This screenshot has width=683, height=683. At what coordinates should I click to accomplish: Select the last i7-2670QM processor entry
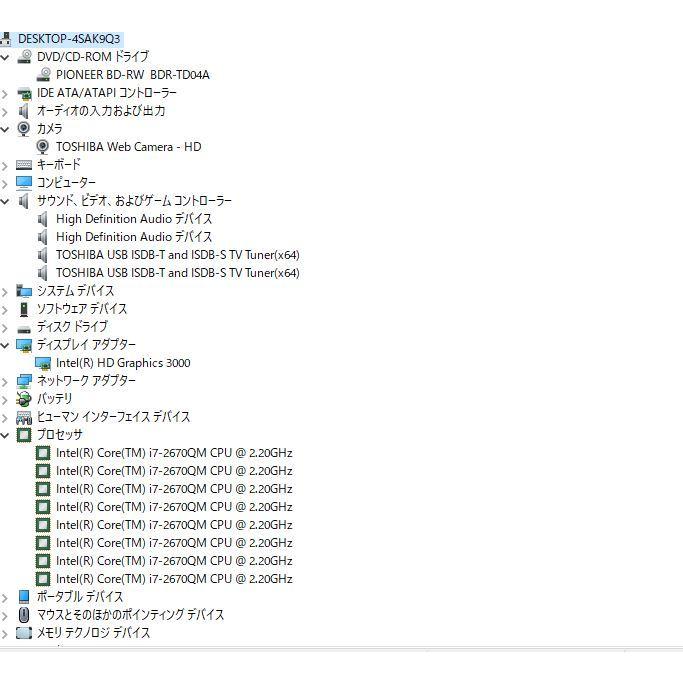(174, 579)
